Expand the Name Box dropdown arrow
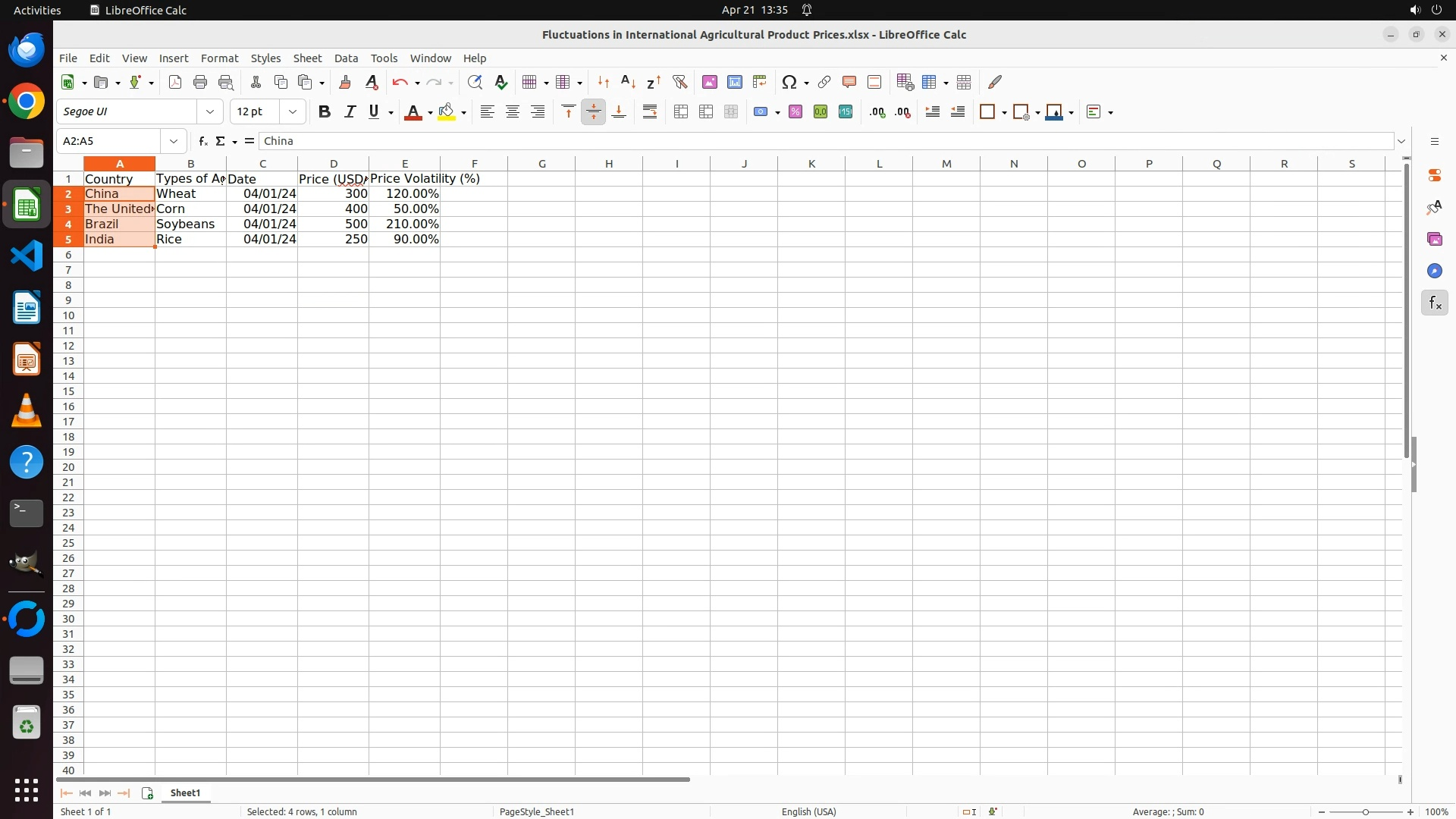1456x819 pixels. click(174, 141)
